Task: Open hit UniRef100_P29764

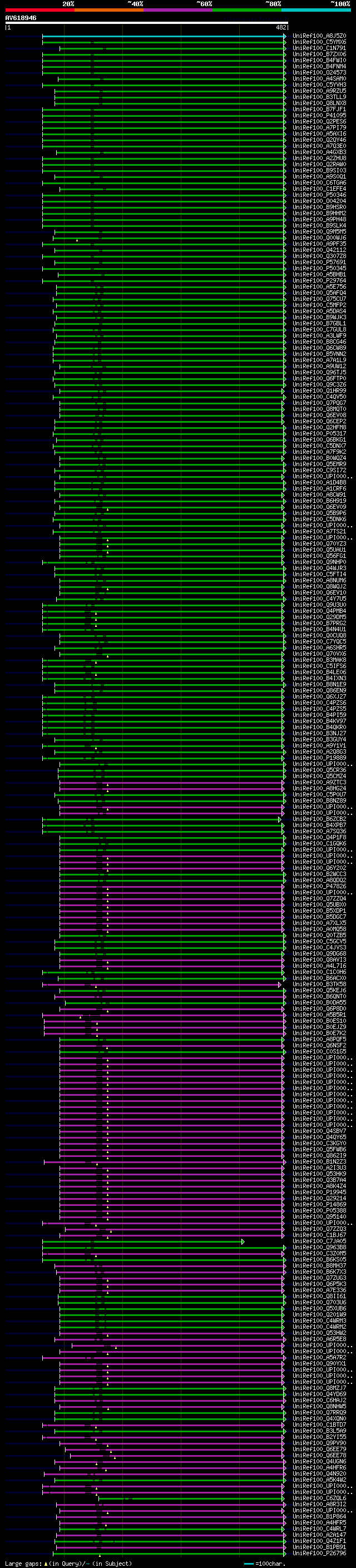Action: pyautogui.click(x=319, y=280)
